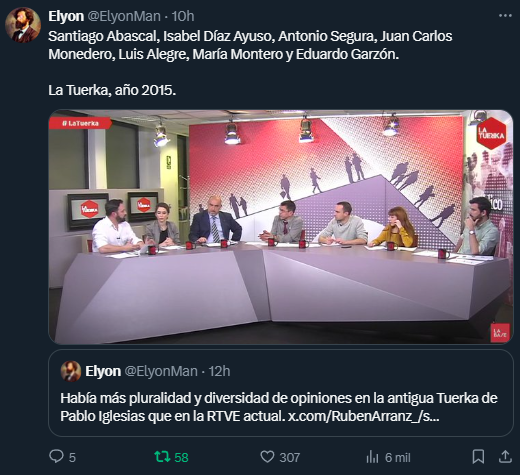Click the reply speech bubble icon
Screen dimensions: 522x475
tap(56, 457)
